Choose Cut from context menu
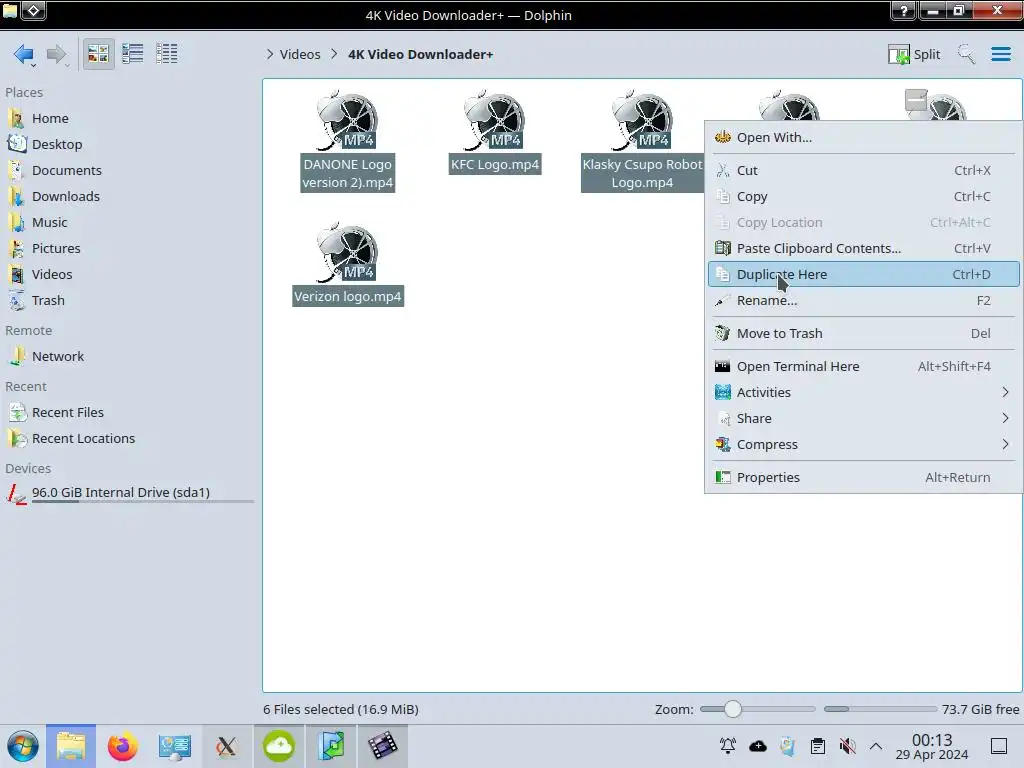 point(863,170)
